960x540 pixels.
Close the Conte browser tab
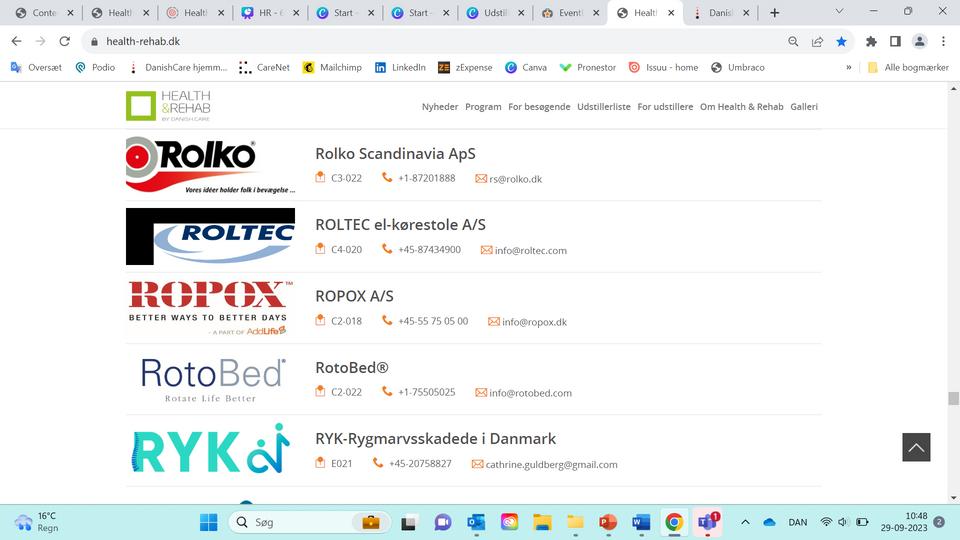(x=70, y=13)
